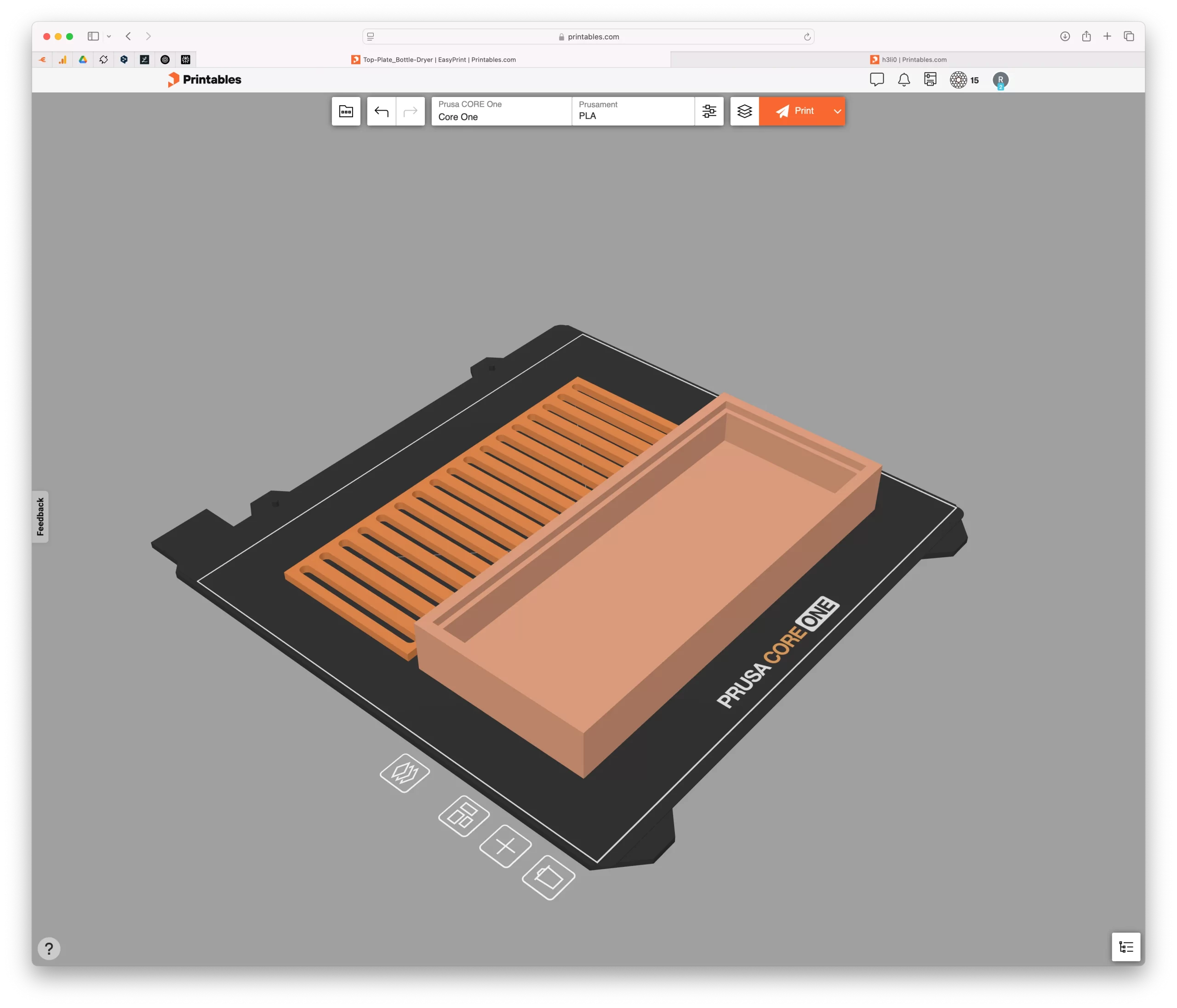The height and width of the screenshot is (1008, 1177).
Task: Open the project files folder icon
Action: 346,111
